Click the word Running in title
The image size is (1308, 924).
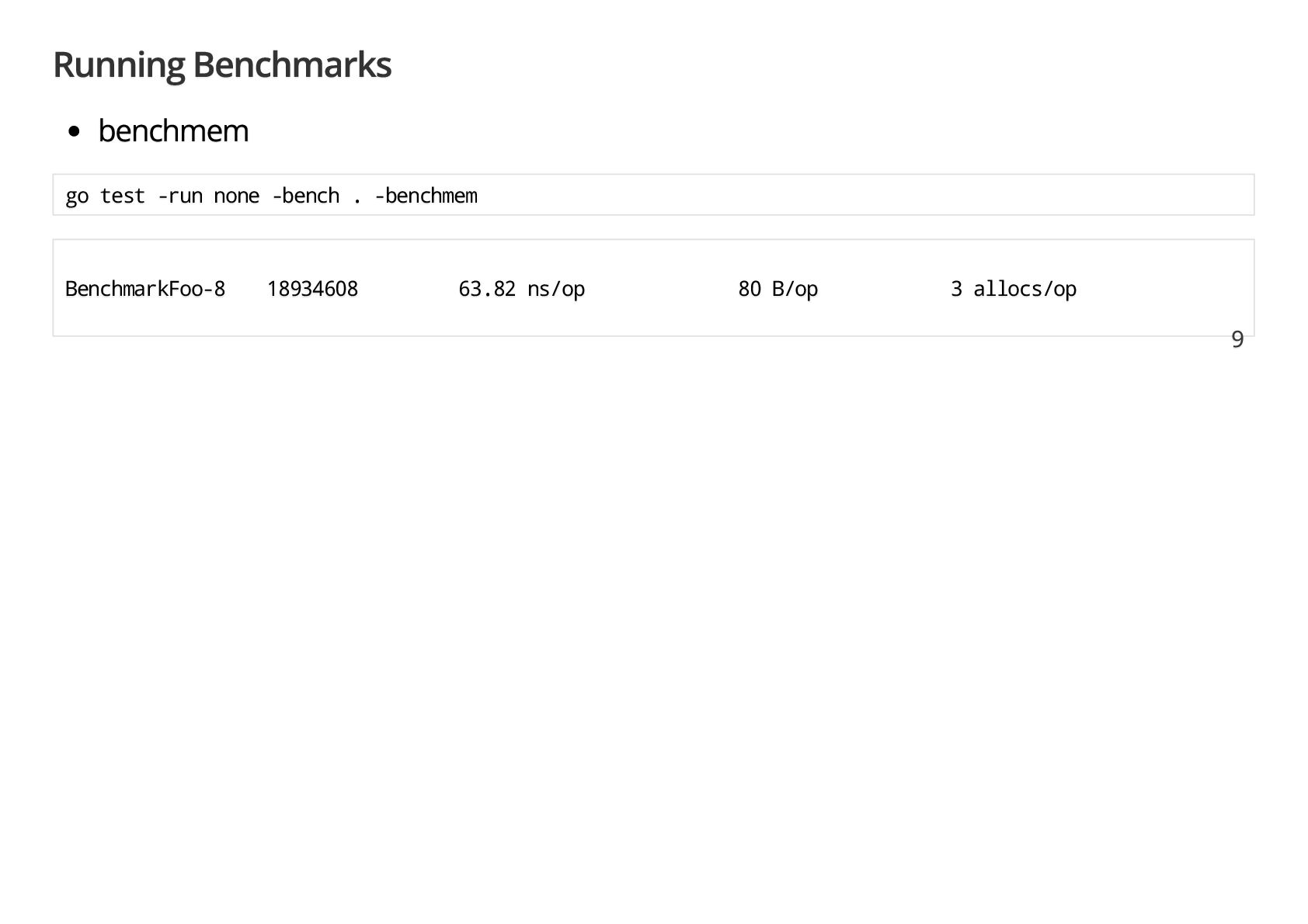tap(119, 64)
